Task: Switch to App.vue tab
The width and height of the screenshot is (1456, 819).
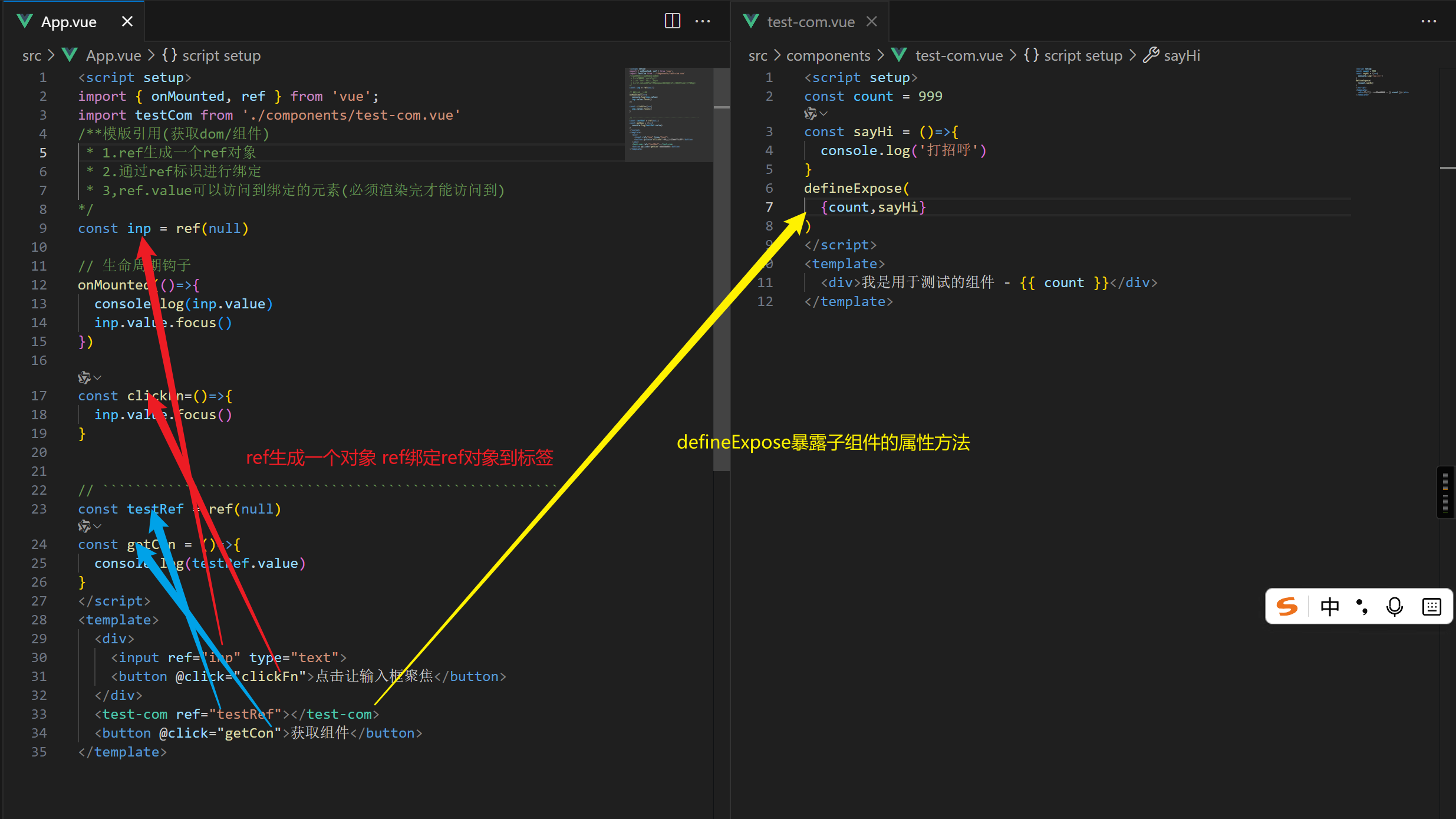Action: pyautogui.click(x=68, y=22)
